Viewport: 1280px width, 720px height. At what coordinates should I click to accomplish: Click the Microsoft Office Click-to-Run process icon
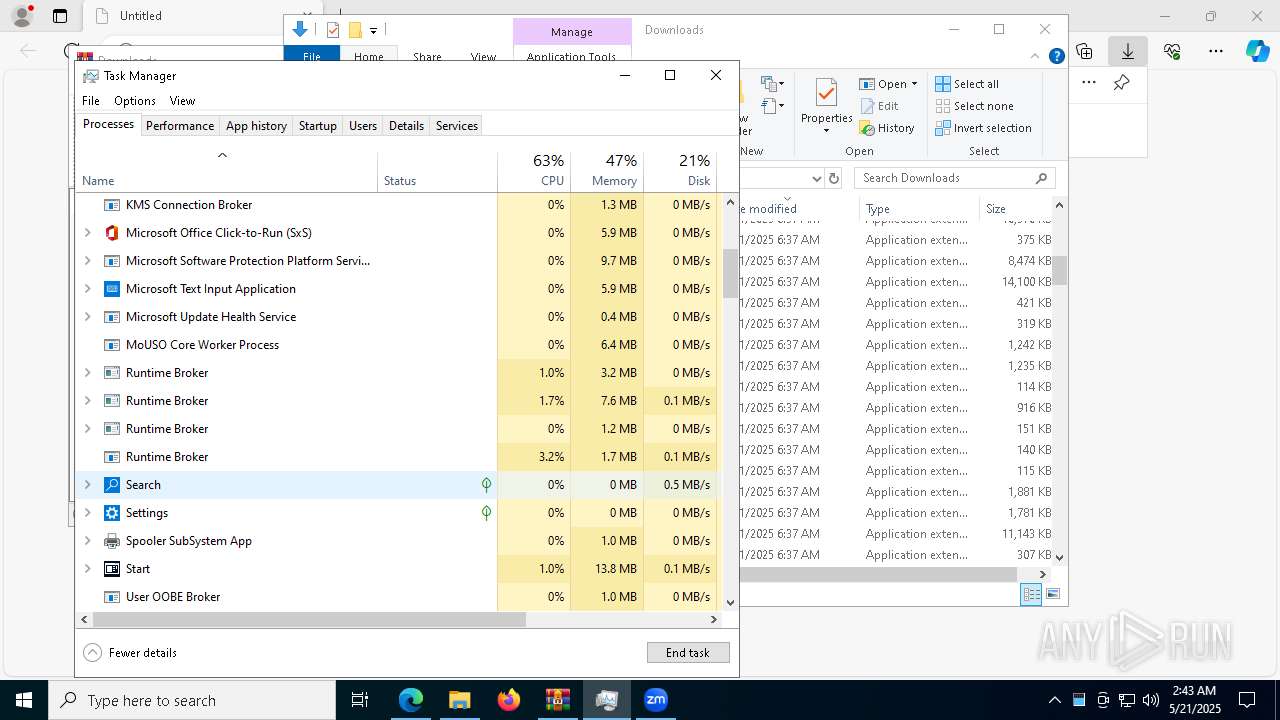tap(112, 233)
